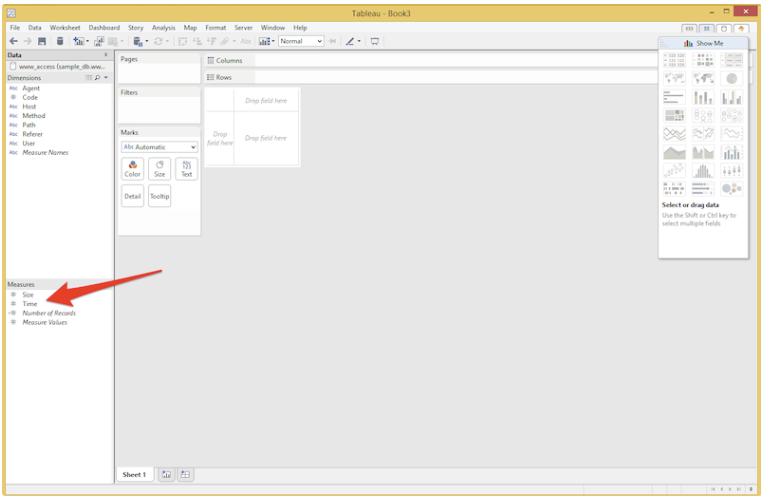765x502 pixels.
Task: Click the Save icon in toolbar
Action: 42,41
